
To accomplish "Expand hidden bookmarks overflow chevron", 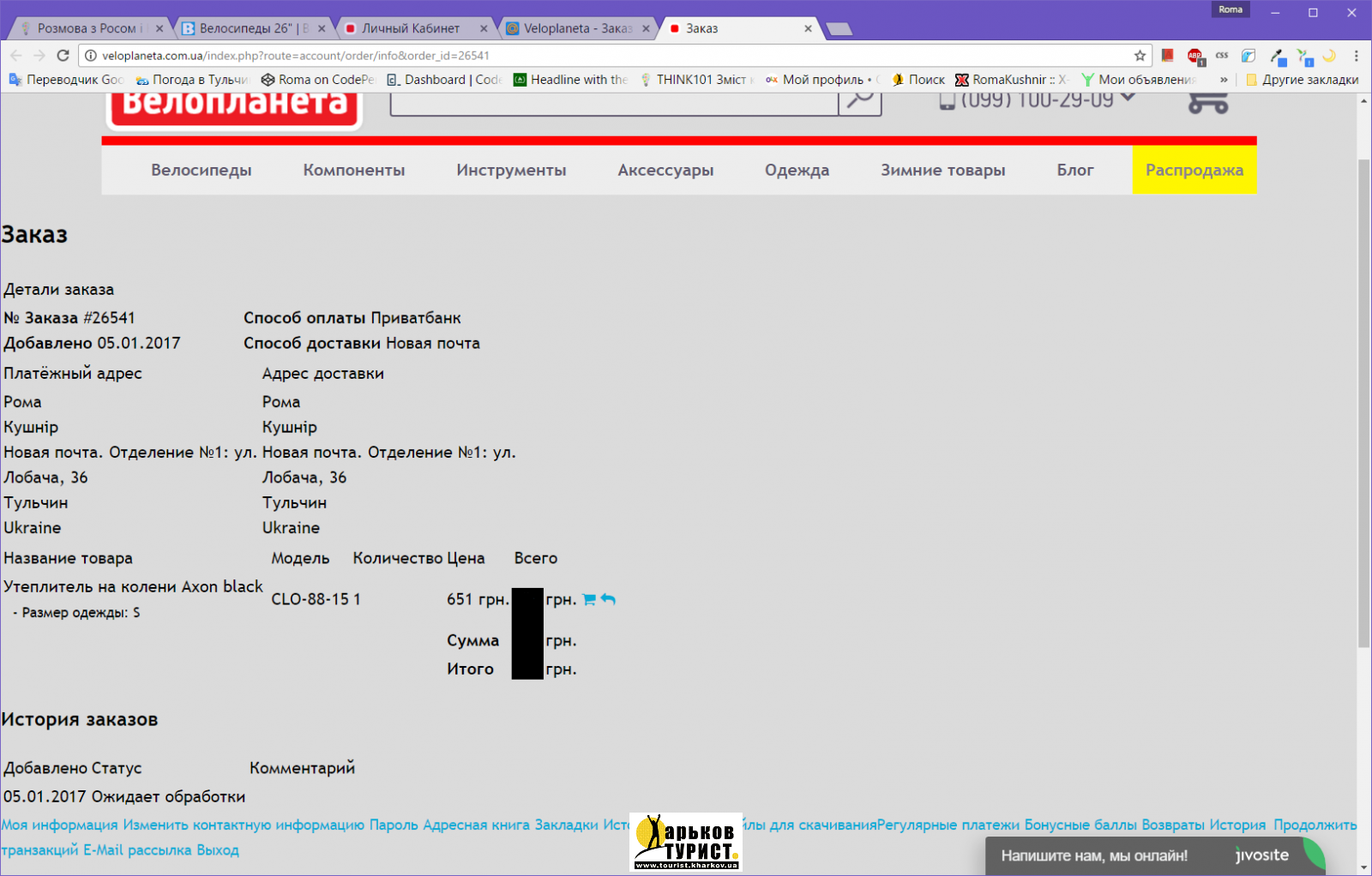I will coord(1224,80).
